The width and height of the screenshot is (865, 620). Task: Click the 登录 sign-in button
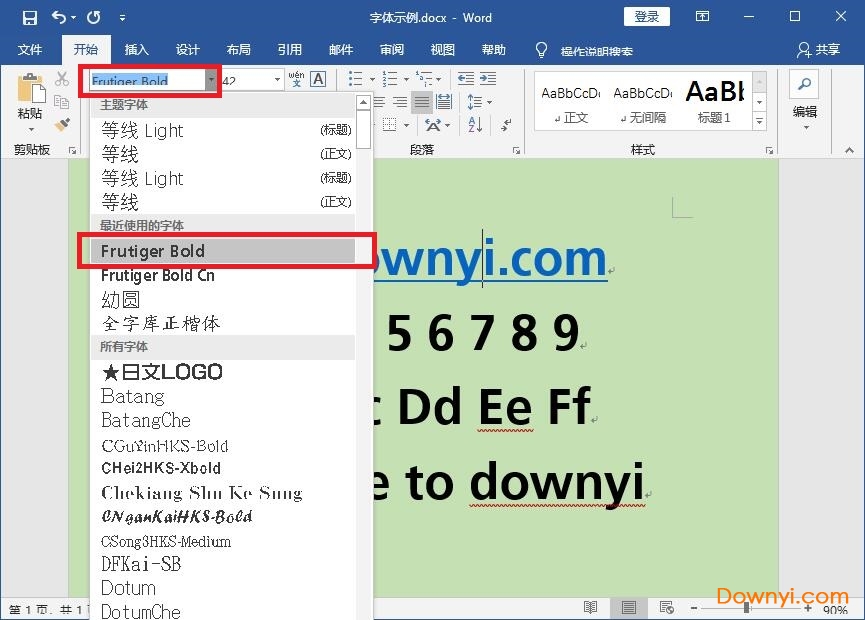pos(646,17)
